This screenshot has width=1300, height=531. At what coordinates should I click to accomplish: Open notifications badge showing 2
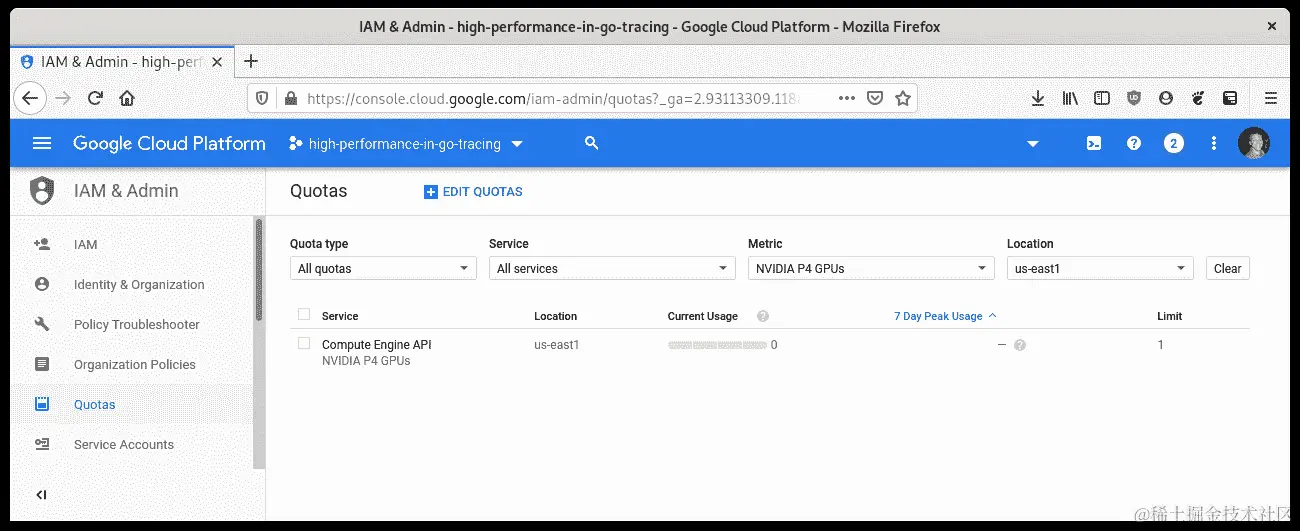pyautogui.click(x=1174, y=143)
